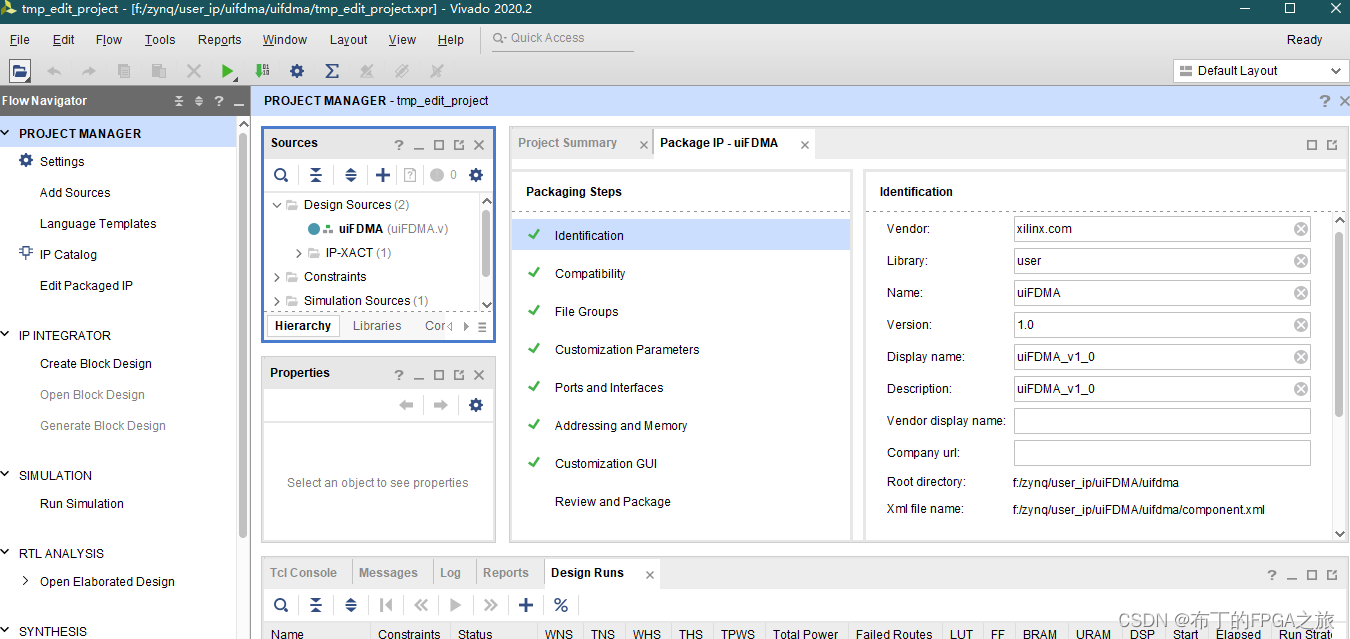1350x639 pixels.
Task: Open the Reports menu
Action: [x=220, y=40]
